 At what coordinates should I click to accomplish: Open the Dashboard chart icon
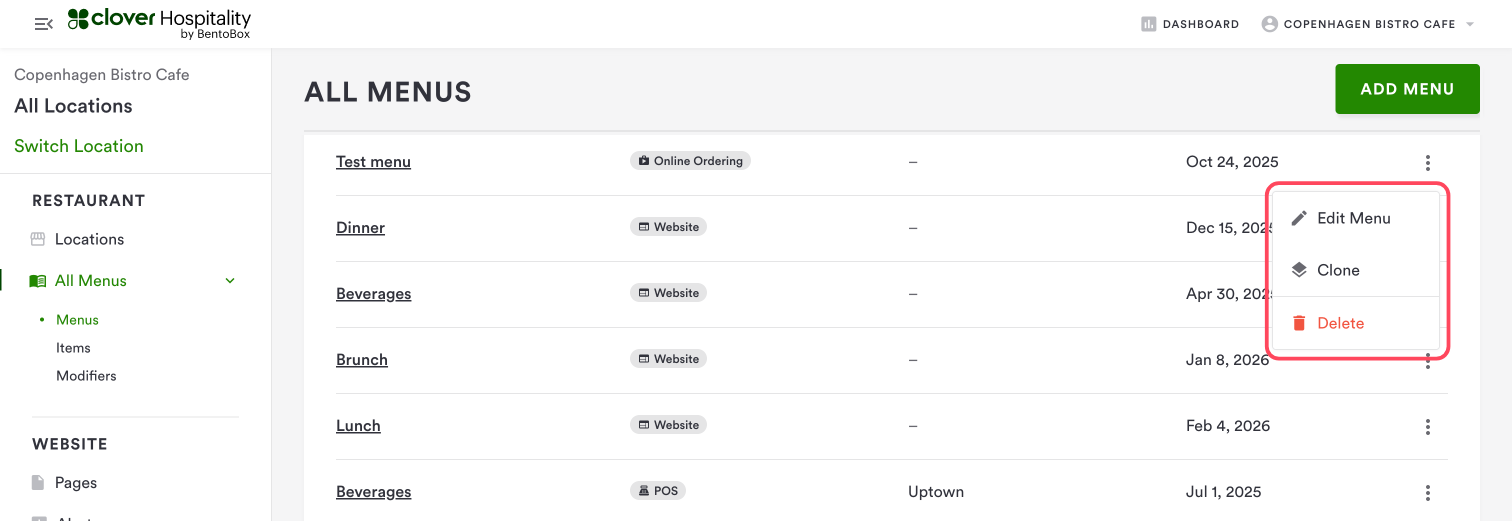(x=1148, y=24)
